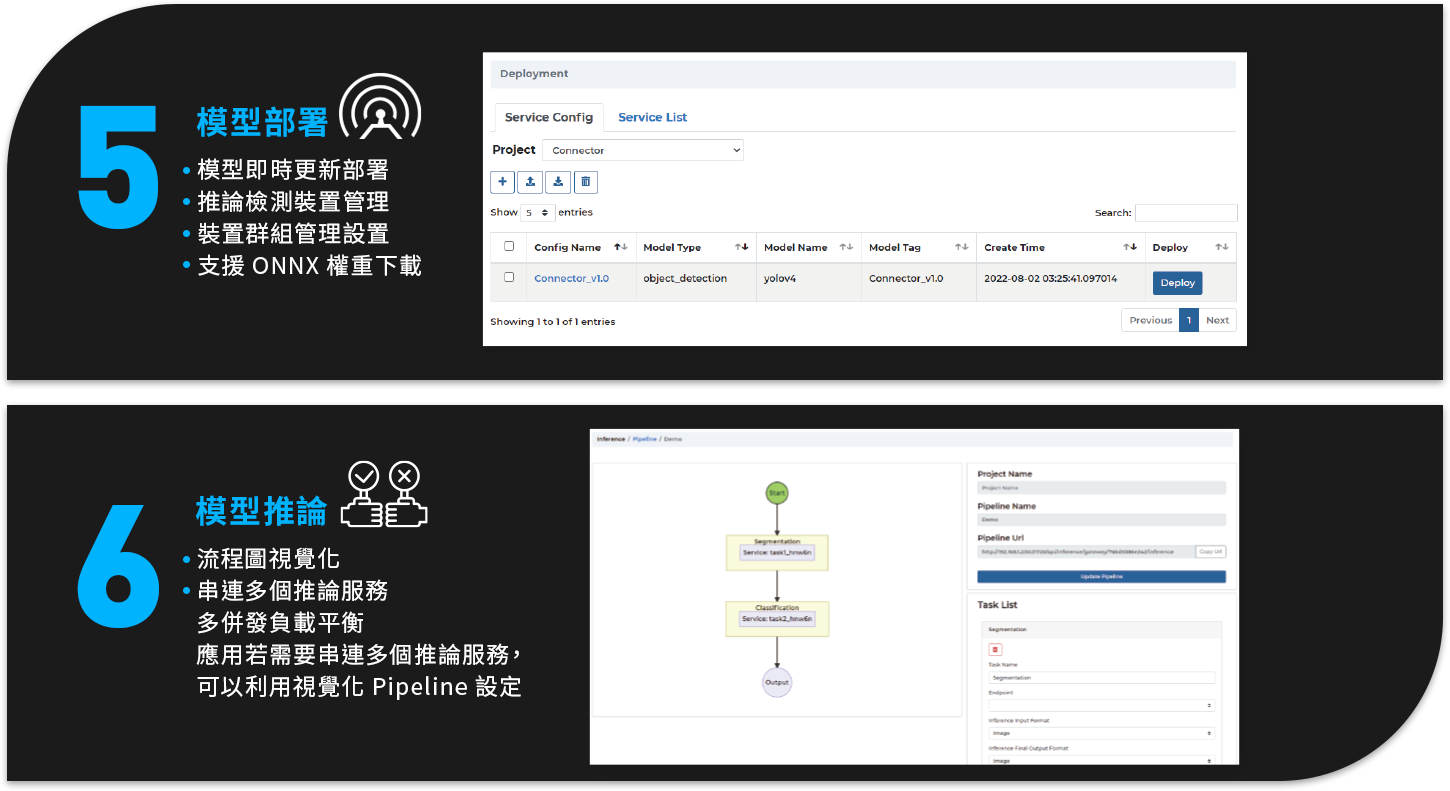This screenshot has height=791, width=1450.
Task: Sort by Model Type column arrows
Action: coord(741,247)
